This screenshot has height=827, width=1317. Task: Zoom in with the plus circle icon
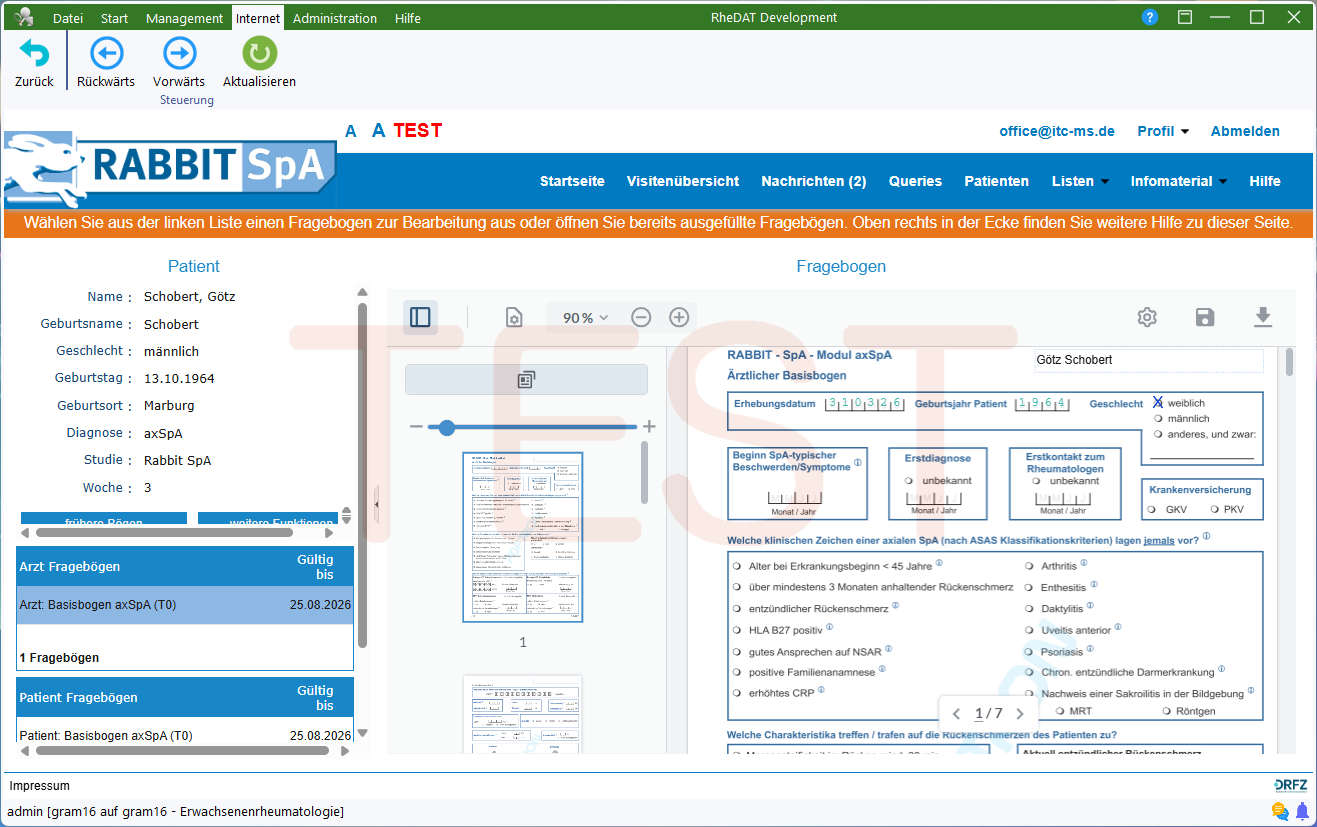[679, 317]
